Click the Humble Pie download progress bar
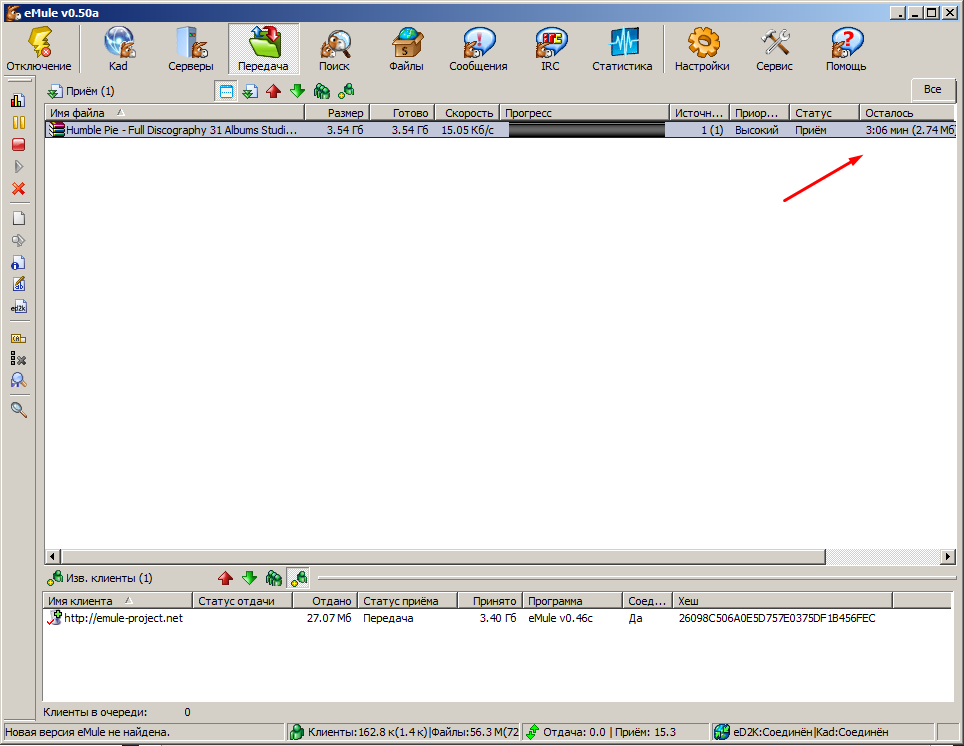This screenshot has width=964, height=746. (x=587, y=130)
